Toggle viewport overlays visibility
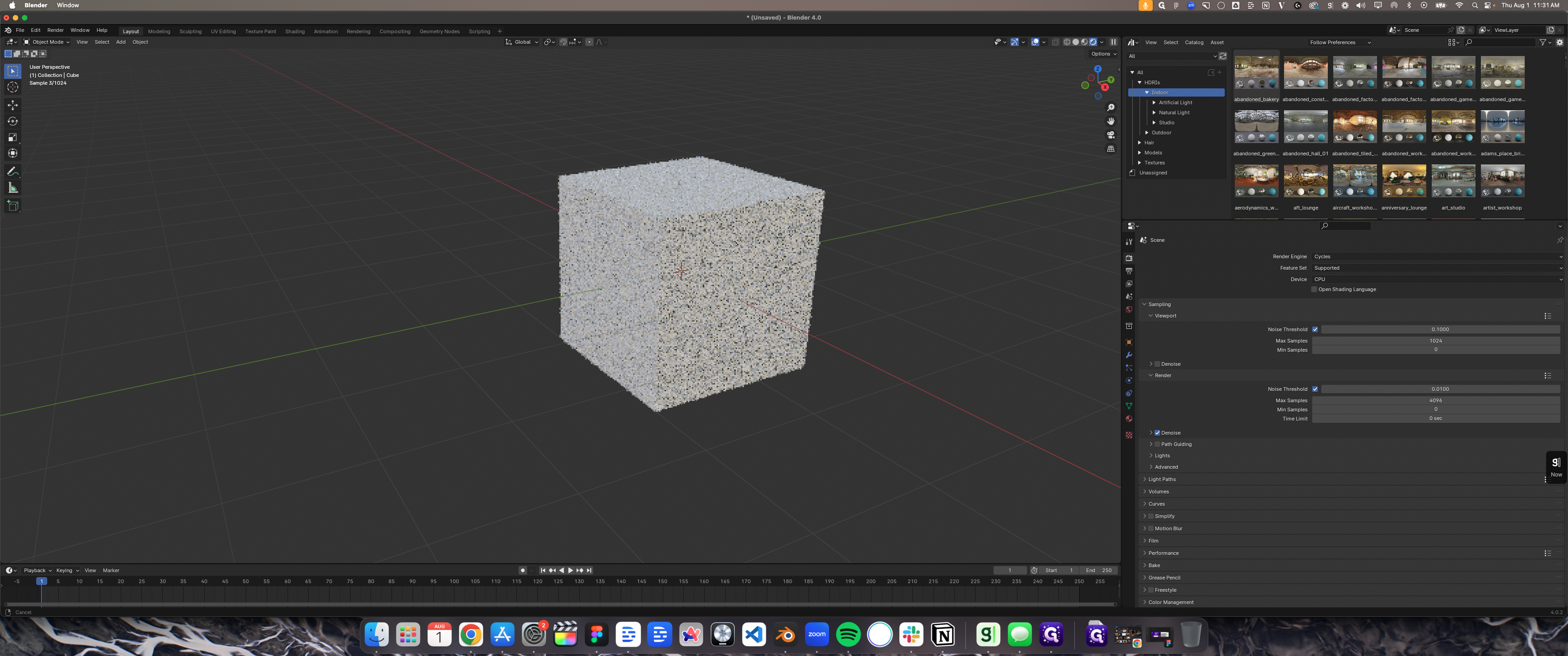Screen dimensions: 1568x656 coord(1035,42)
